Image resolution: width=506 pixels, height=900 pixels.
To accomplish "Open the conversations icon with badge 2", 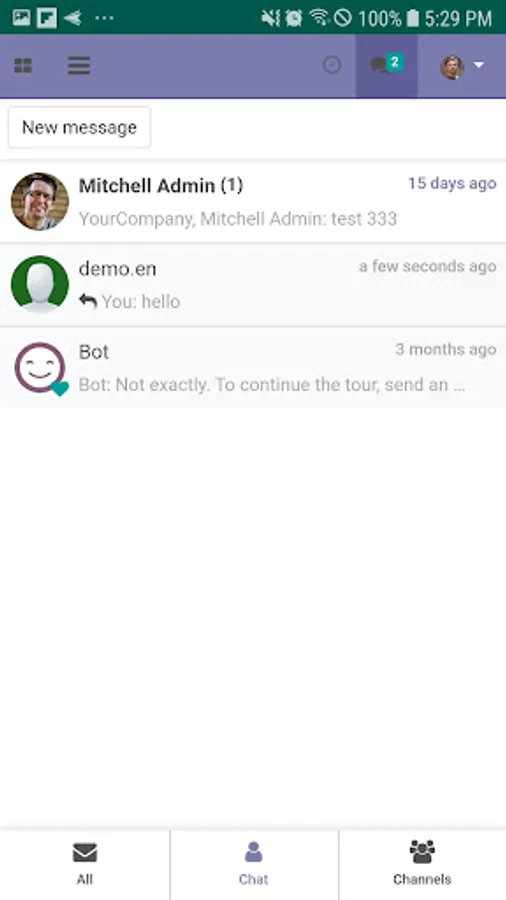I will [386, 65].
